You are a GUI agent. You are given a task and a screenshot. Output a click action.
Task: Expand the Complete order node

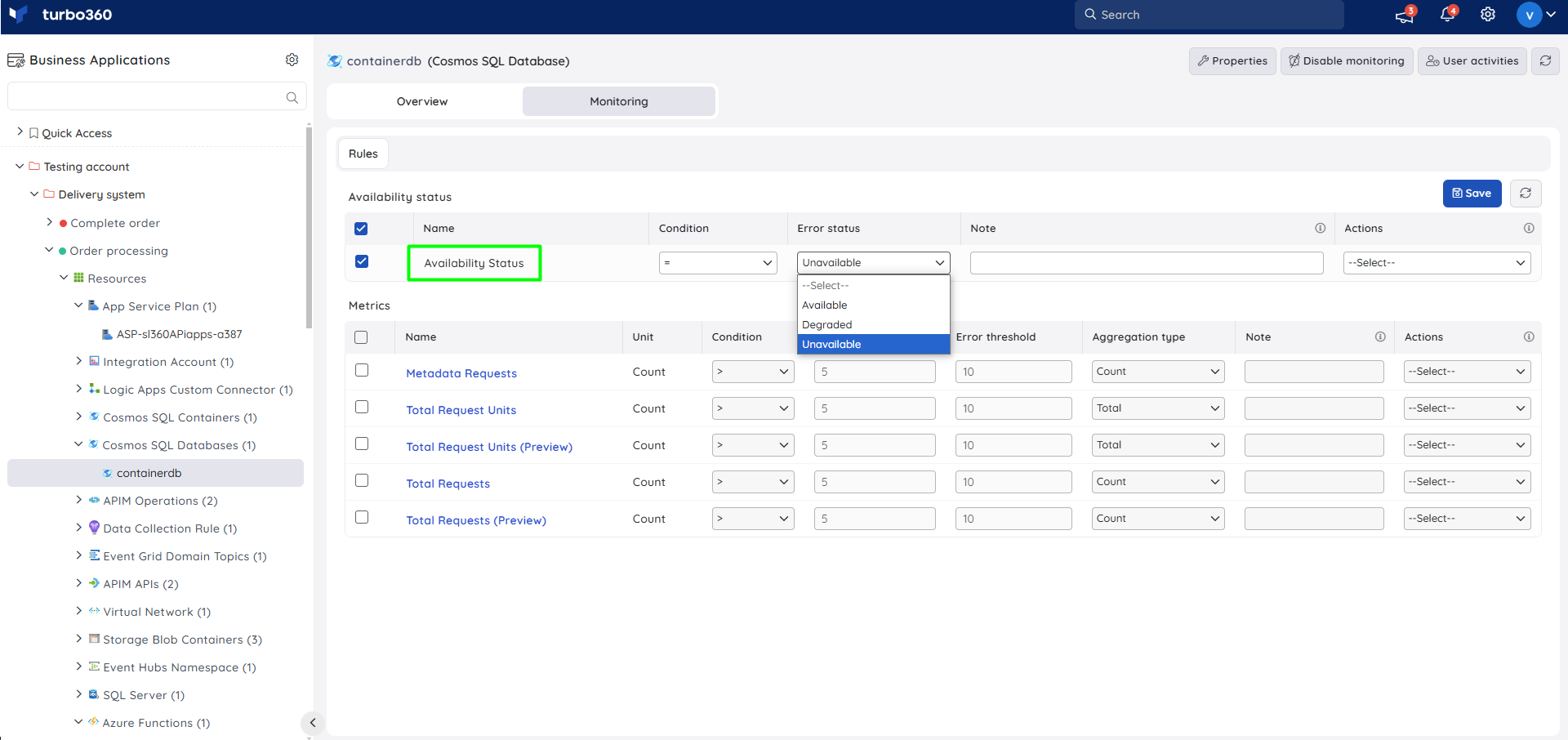[x=49, y=222]
